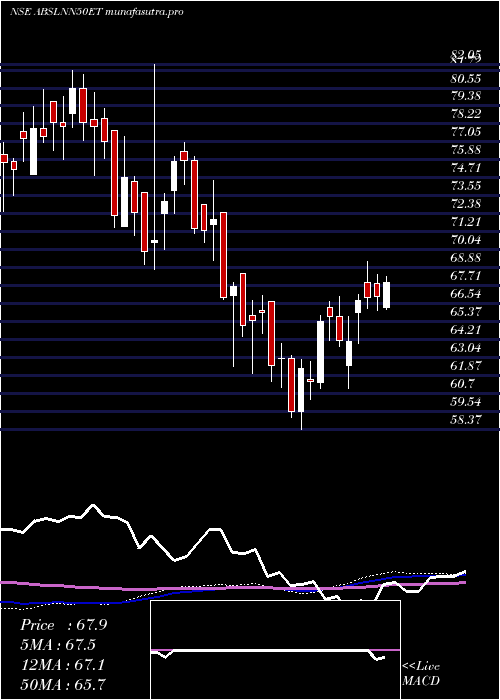This screenshot has width=500, height=700.
Task: Click the 78.22 price axis label
Action: click(x=466, y=114)
